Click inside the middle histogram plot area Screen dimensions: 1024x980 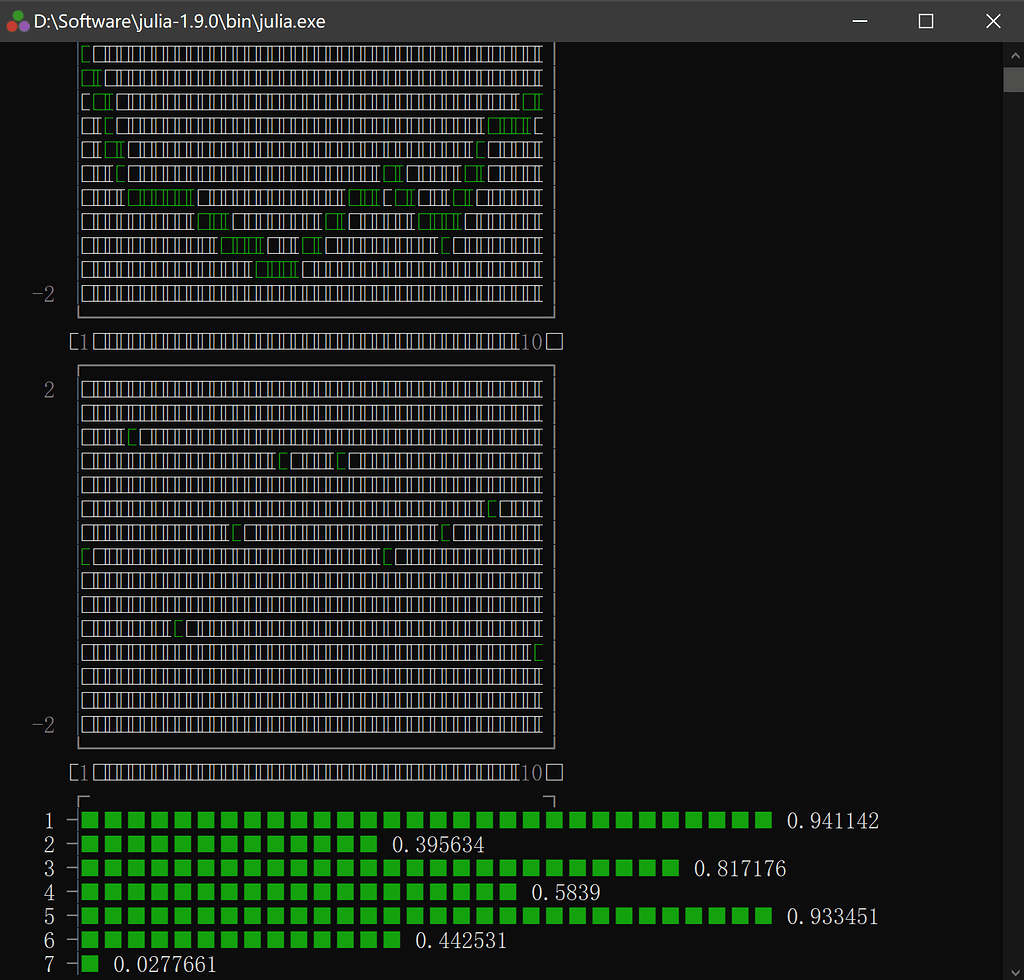[316, 555]
